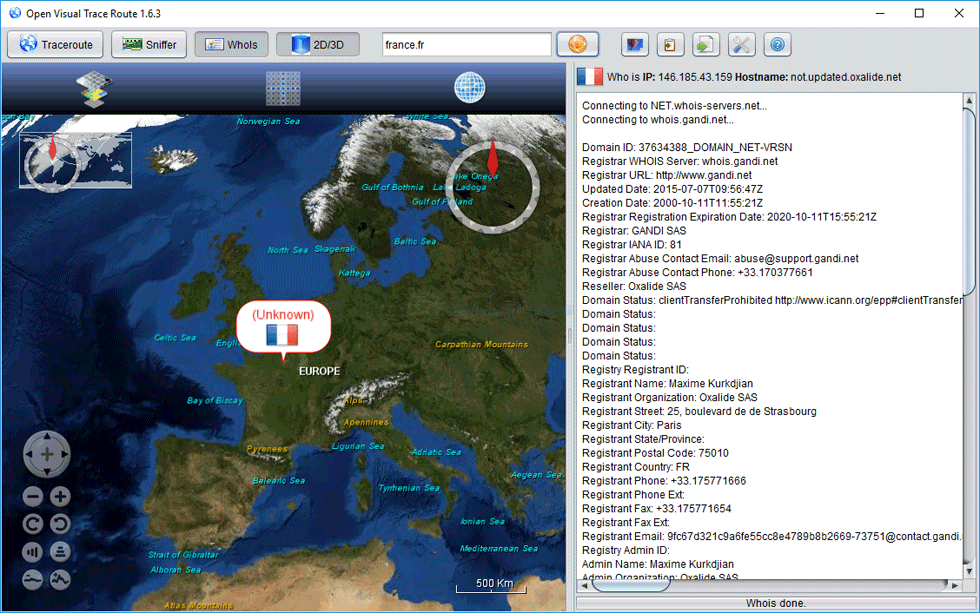Click the France flag (Unknown) map marker
Viewport: 980px width, 613px height.
point(283,330)
